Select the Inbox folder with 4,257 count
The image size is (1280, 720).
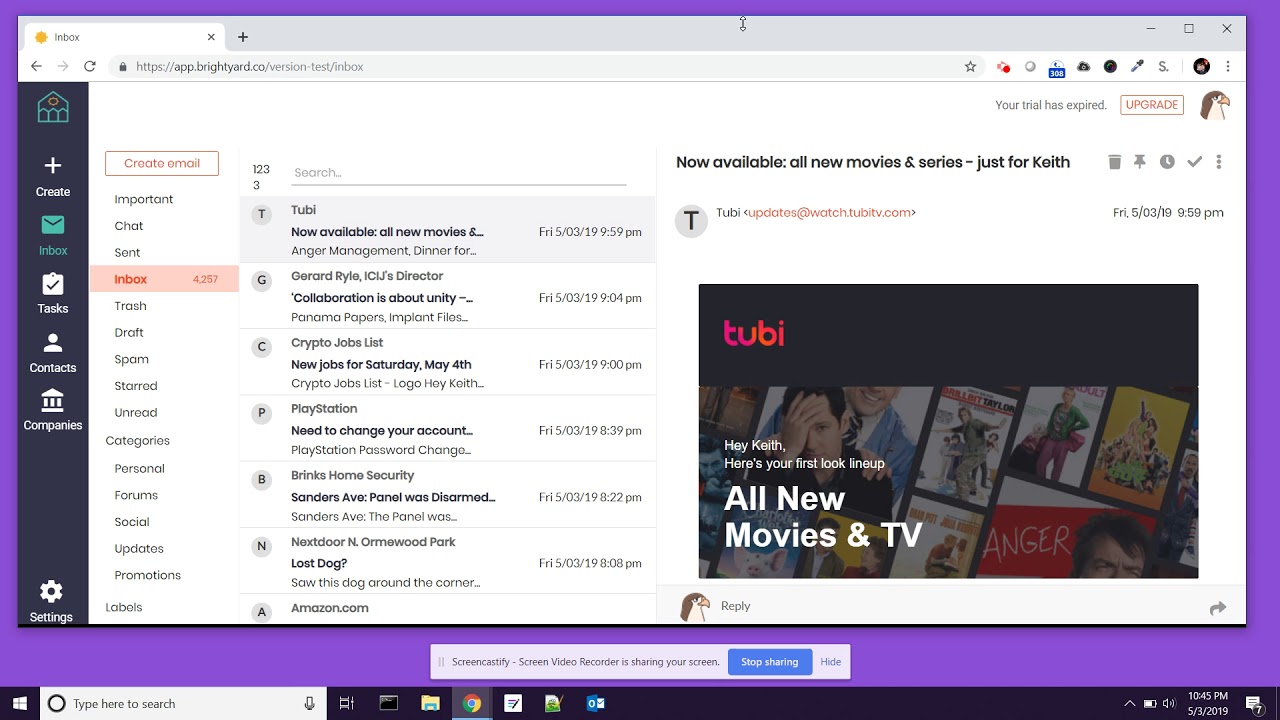[x=164, y=279]
